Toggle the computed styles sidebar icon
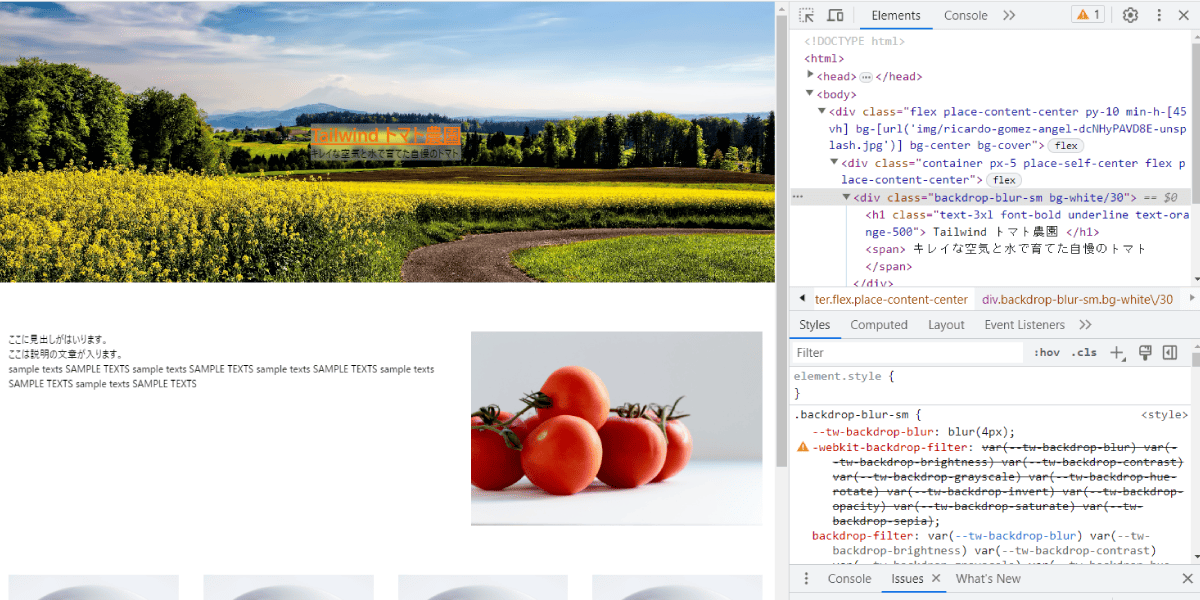Viewport: 1200px width, 600px height. click(1170, 353)
